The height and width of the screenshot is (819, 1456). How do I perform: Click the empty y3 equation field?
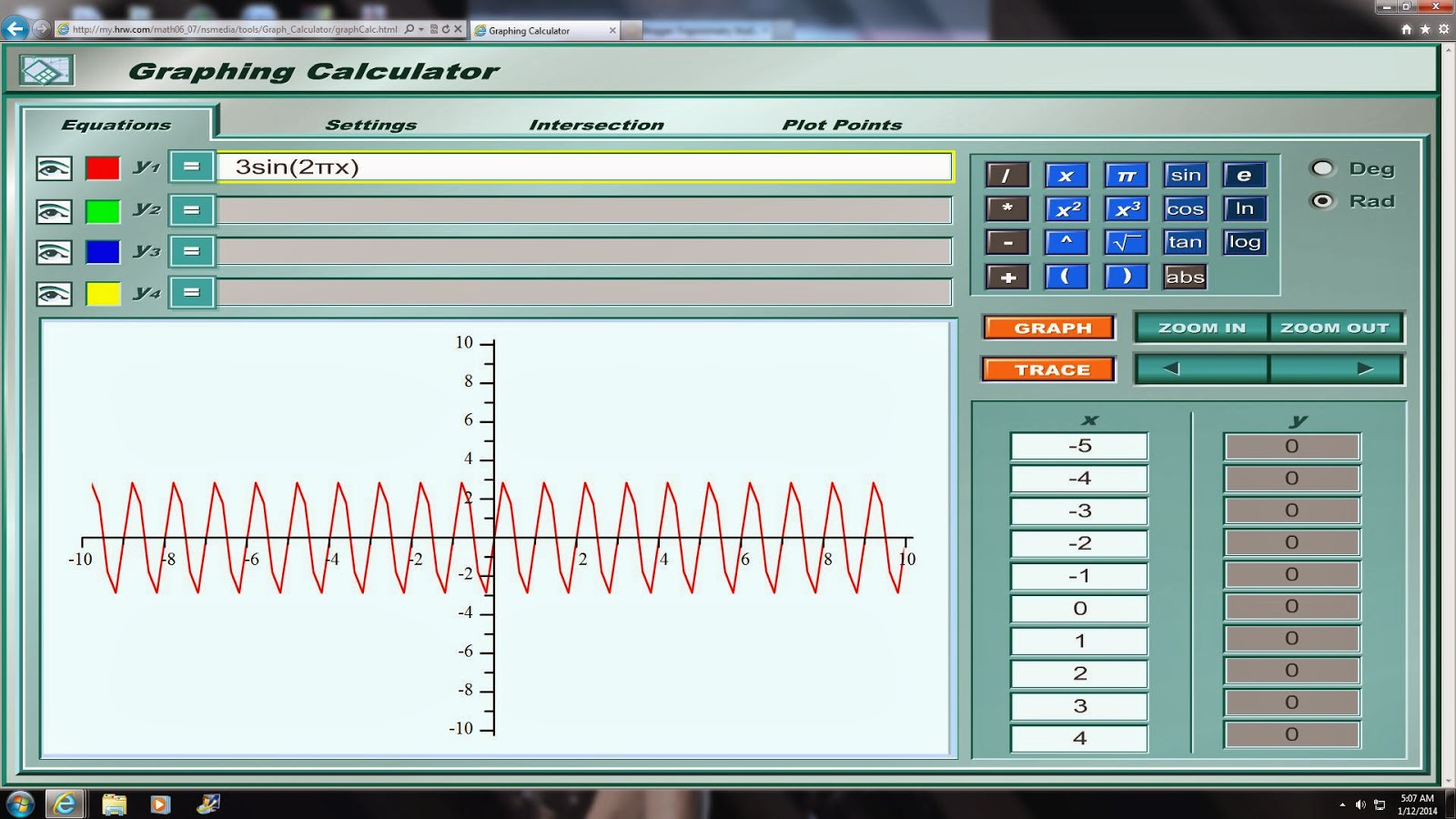[584, 251]
